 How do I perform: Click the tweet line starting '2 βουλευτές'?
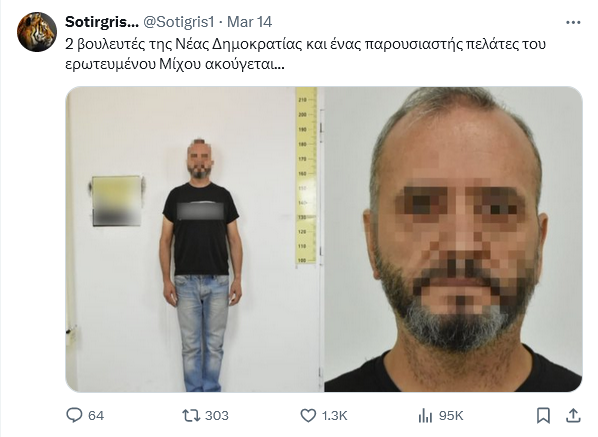coord(305,44)
